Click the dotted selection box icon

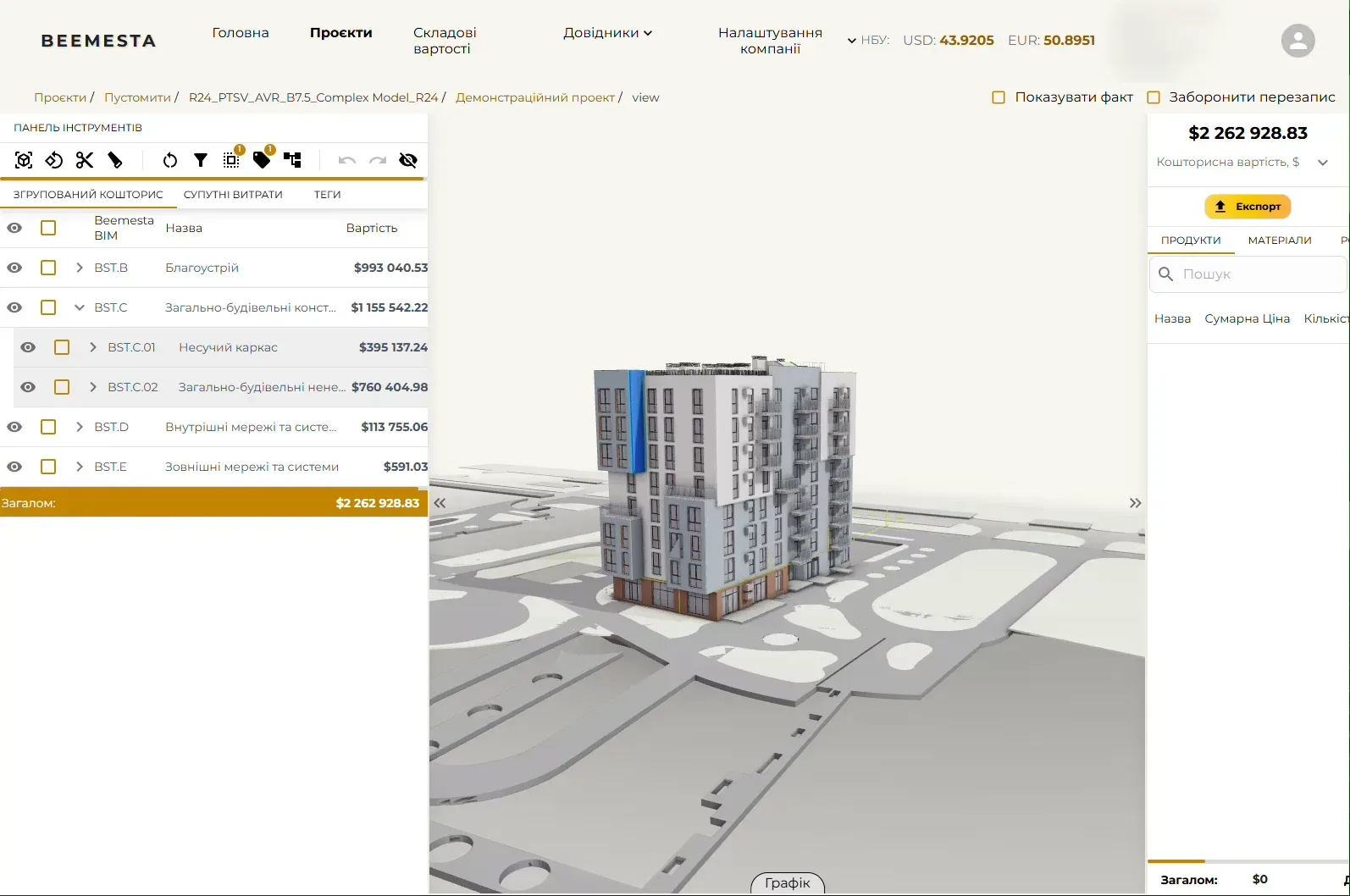[x=231, y=160]
